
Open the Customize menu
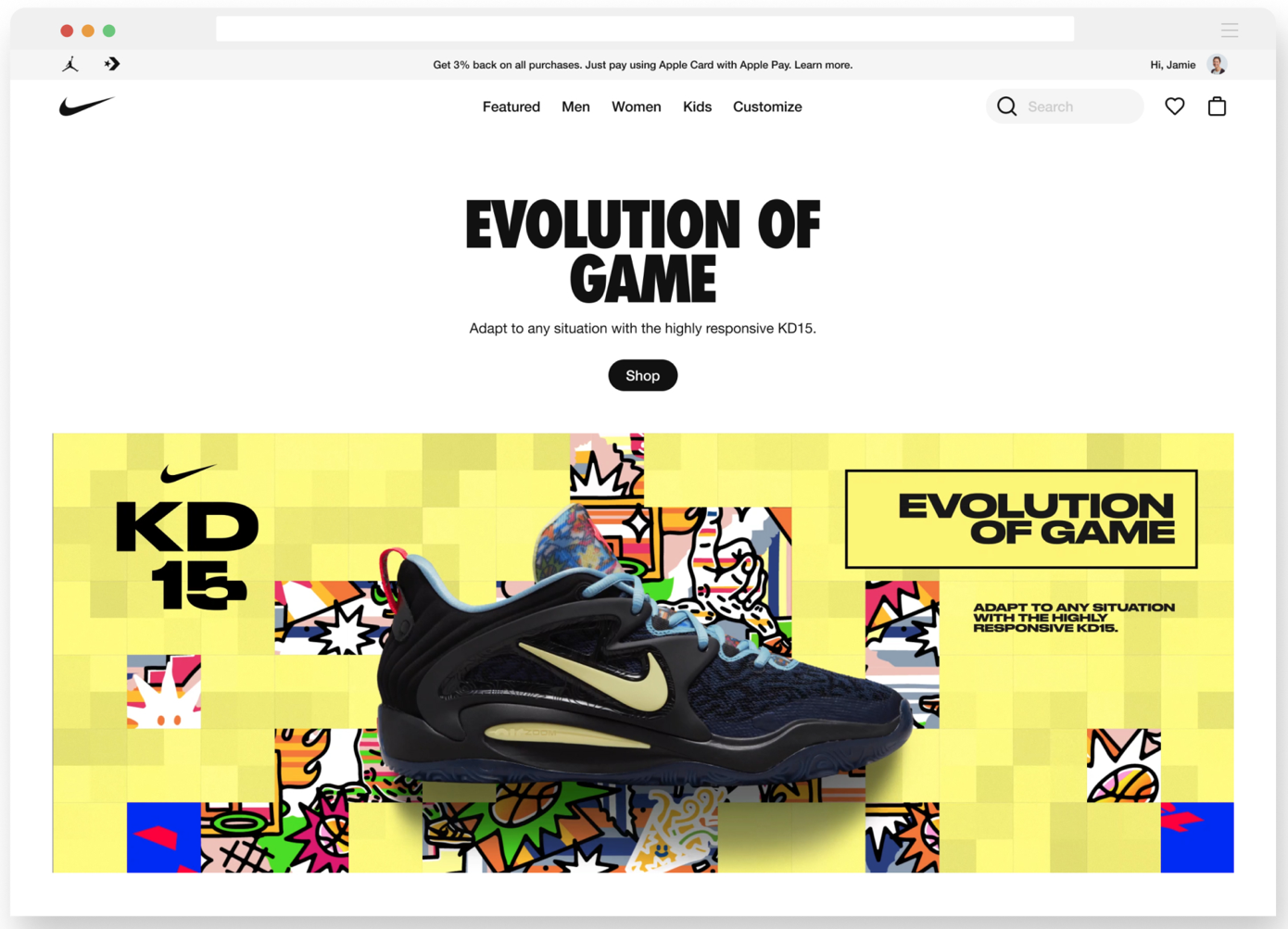point(767,107)
